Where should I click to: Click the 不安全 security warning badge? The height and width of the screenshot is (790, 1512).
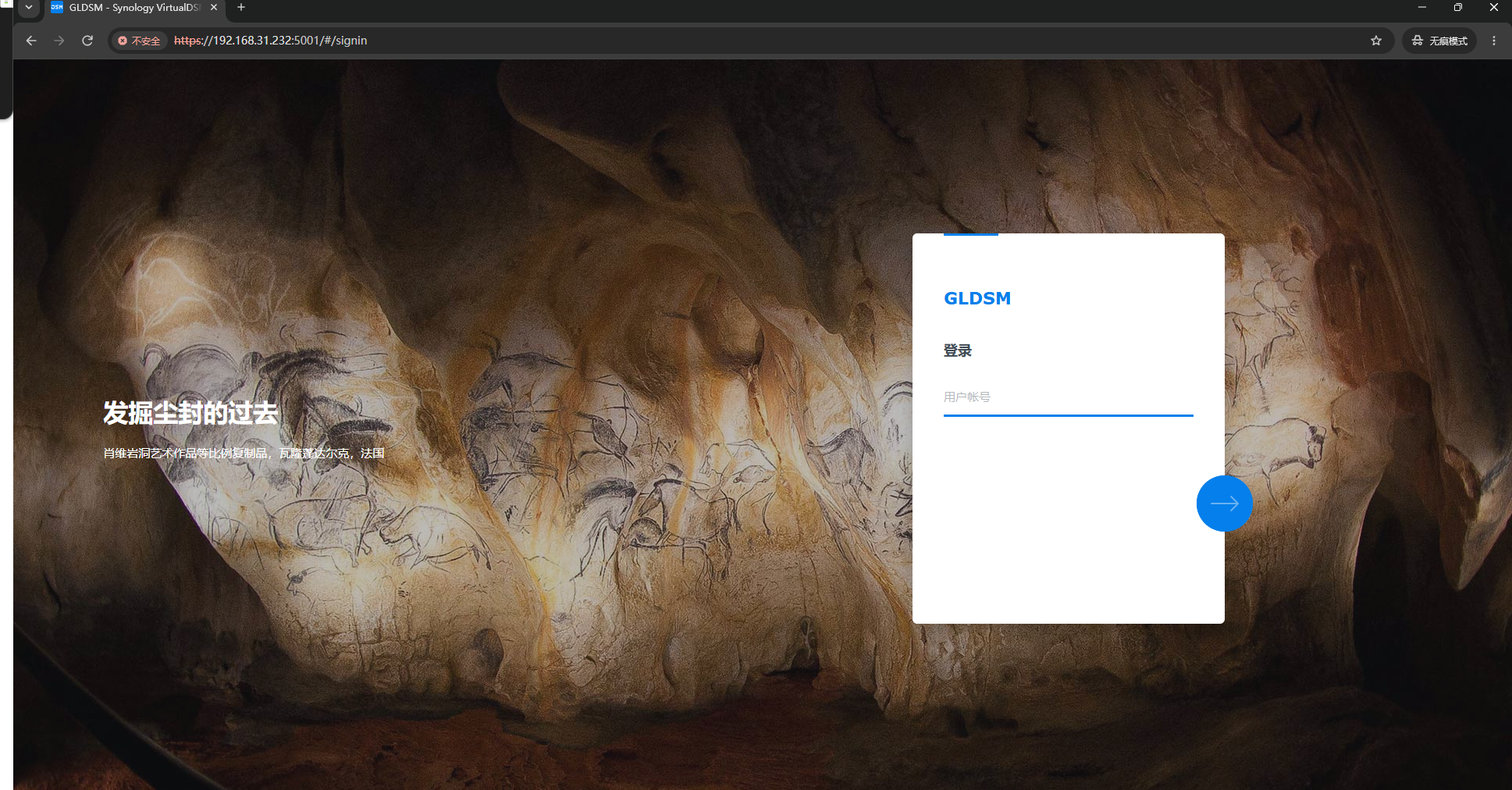pyautogui.click(x=139, y=41)
